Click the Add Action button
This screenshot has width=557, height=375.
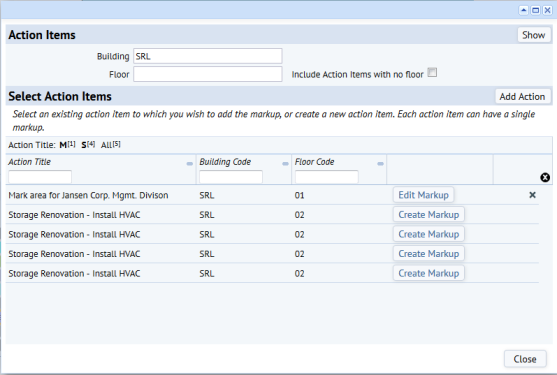[x=522, y=96]
